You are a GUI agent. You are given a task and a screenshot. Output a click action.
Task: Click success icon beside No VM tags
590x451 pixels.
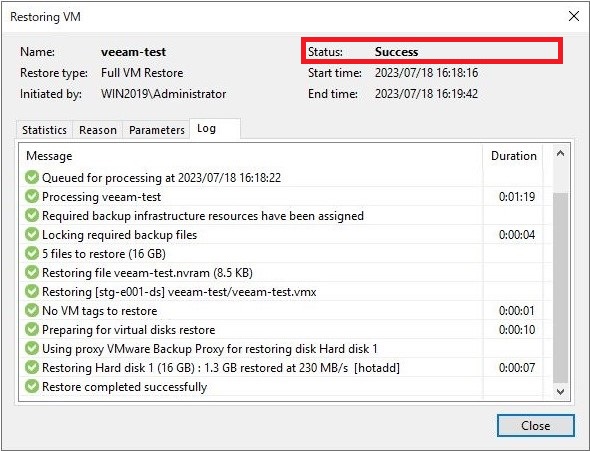click(32, 310)
